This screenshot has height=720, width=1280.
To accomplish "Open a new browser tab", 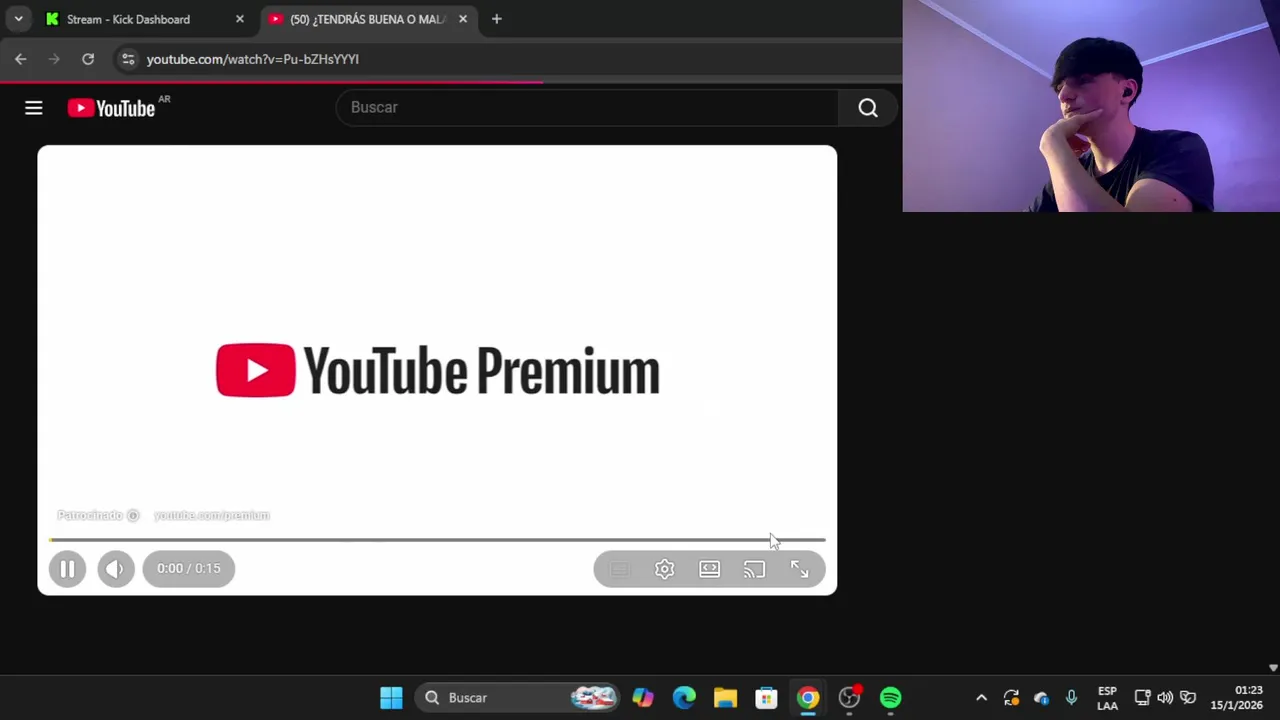I will [x=496, y=19].
